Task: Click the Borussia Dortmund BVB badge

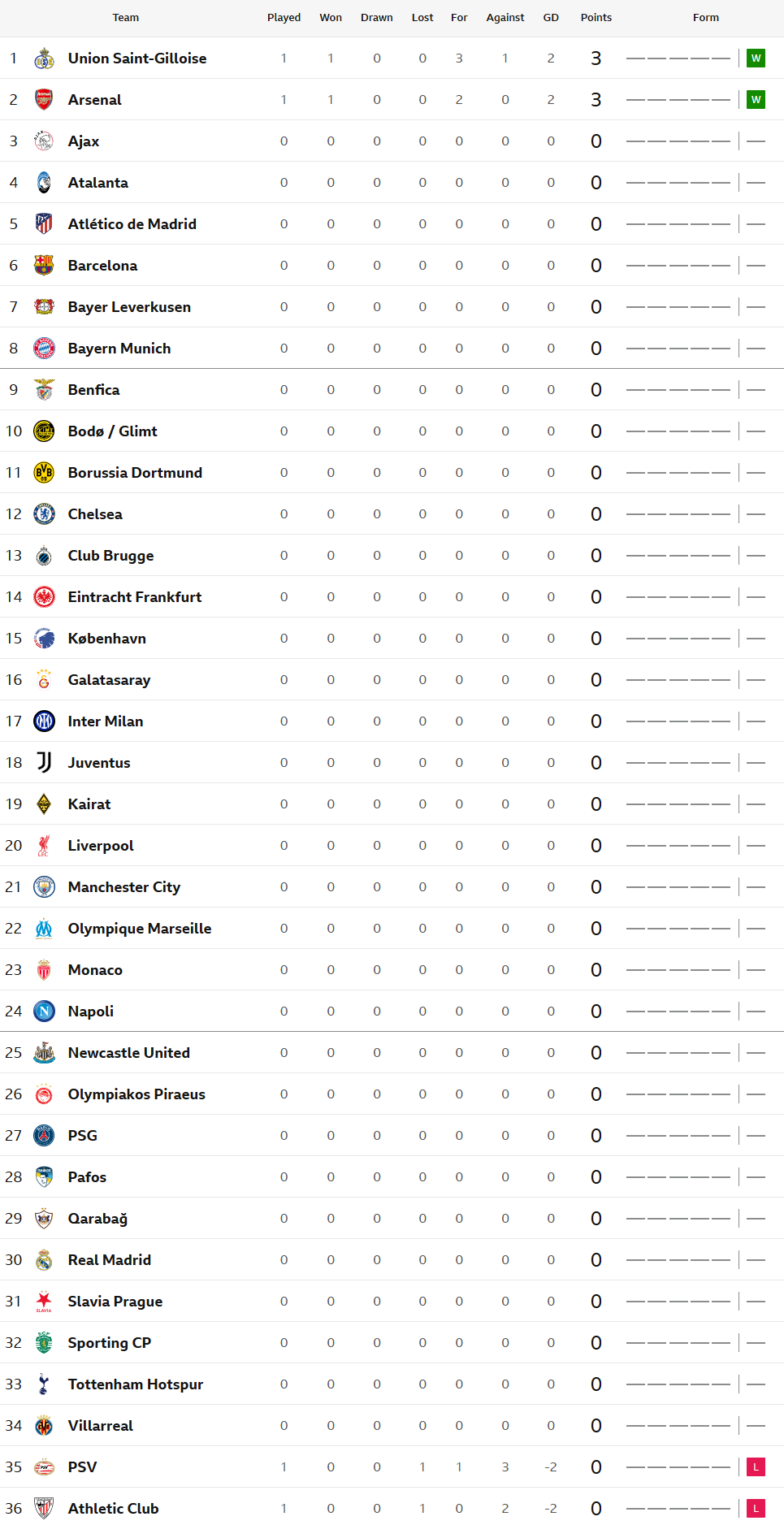Action: point(44,473)
